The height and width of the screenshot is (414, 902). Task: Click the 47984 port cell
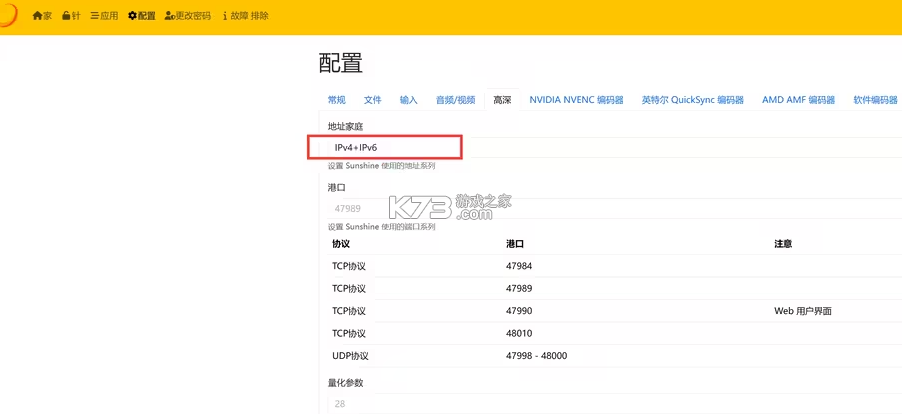click(x=519, y=266)
